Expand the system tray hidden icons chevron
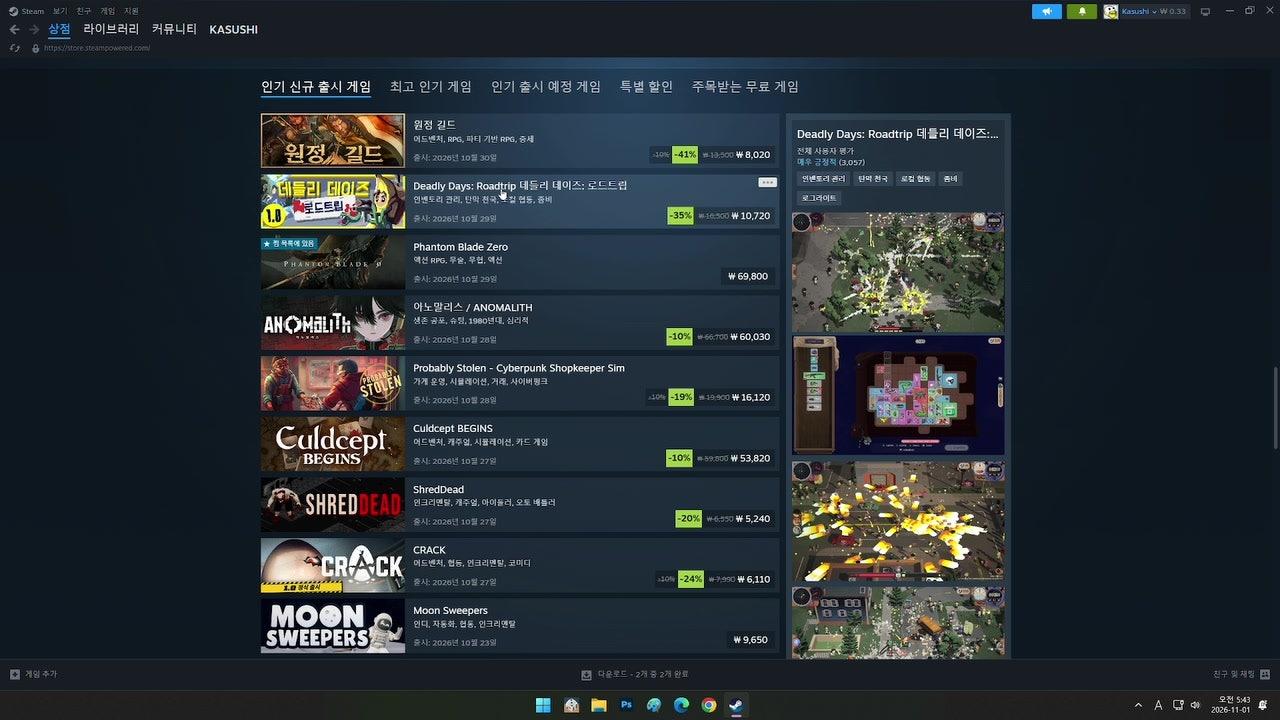This screenshot has height=720, width=1280. point(1138,705)
